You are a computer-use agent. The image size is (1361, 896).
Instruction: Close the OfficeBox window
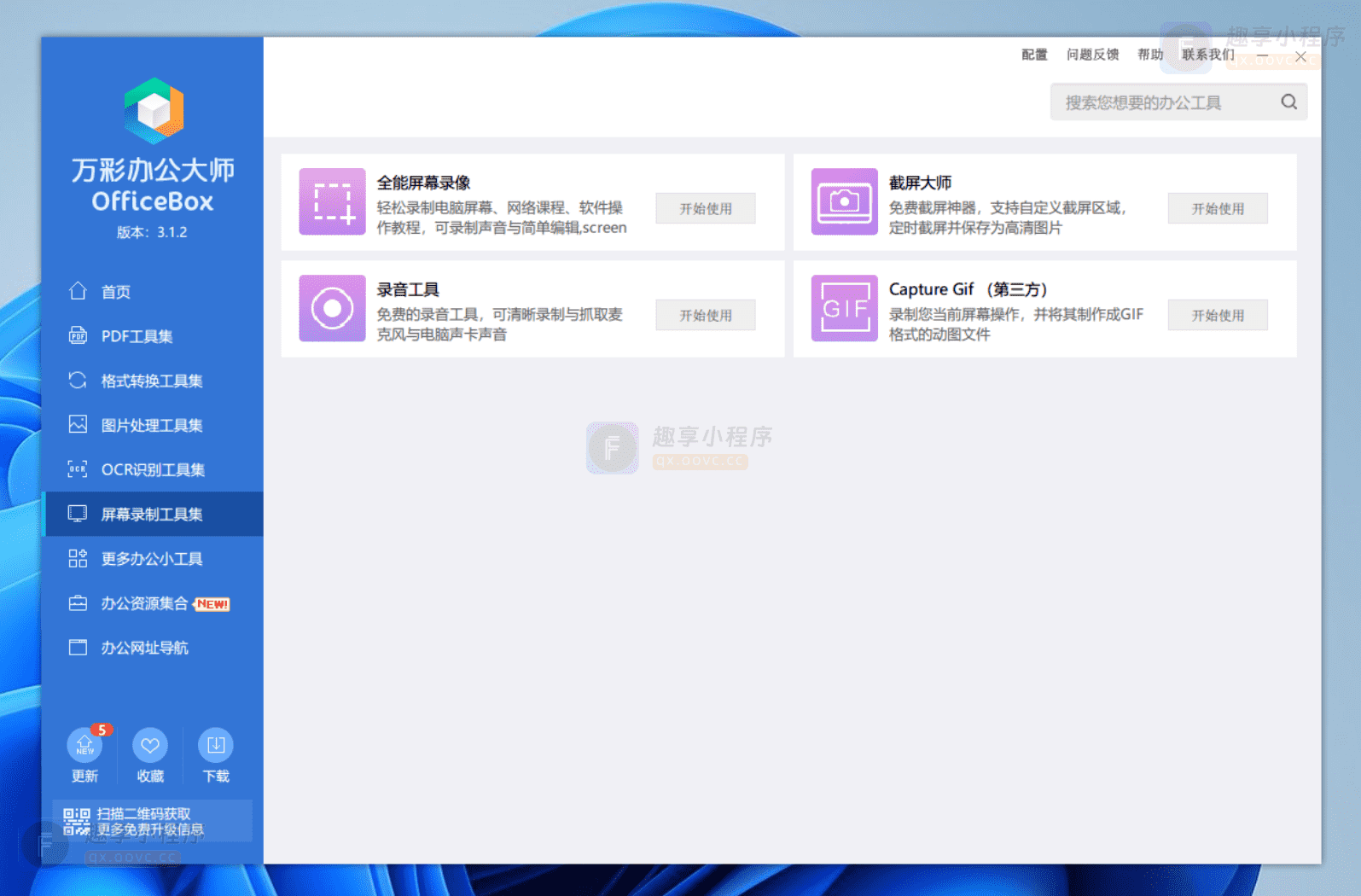1300,56
